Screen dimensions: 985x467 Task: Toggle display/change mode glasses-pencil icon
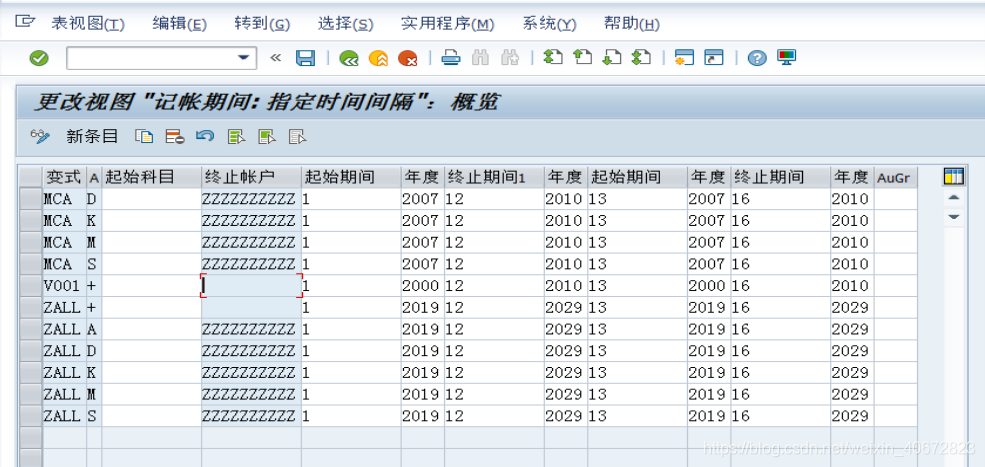click(x=40, y=136)
